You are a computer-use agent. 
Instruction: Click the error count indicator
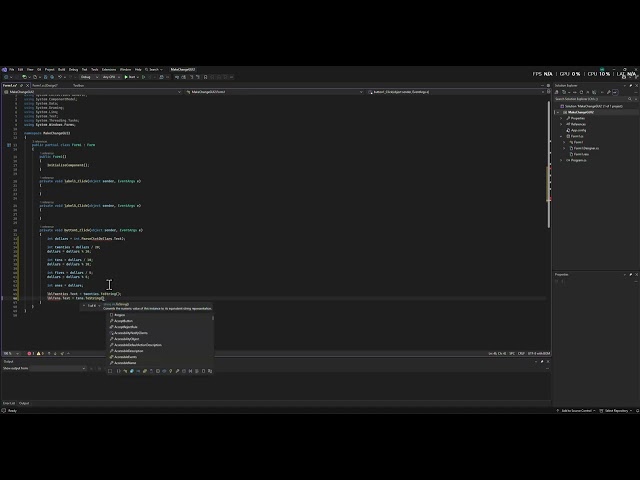pos(30,353)
